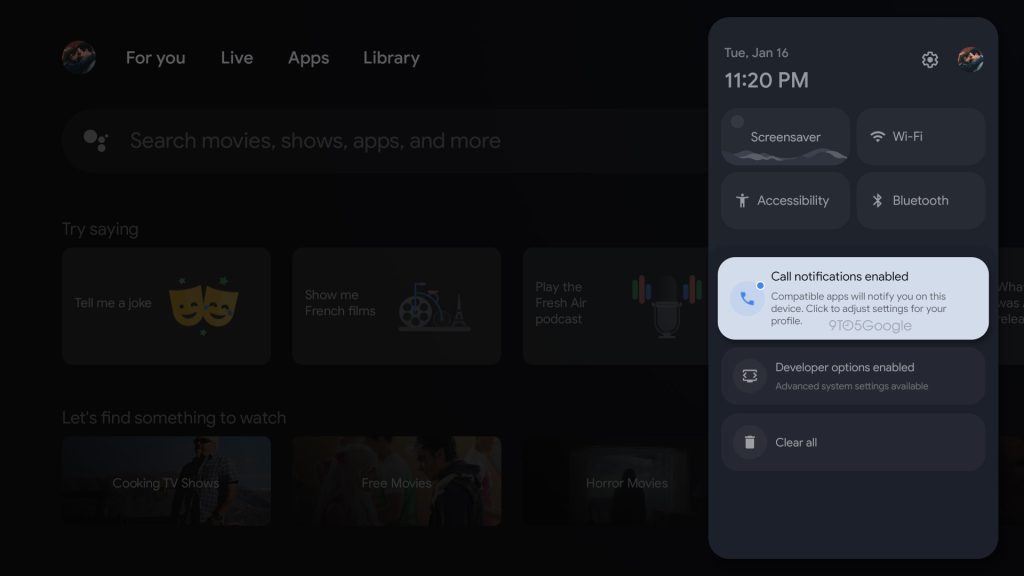
Task: Switch to the Live tab
Action: (x=237, y=58)
